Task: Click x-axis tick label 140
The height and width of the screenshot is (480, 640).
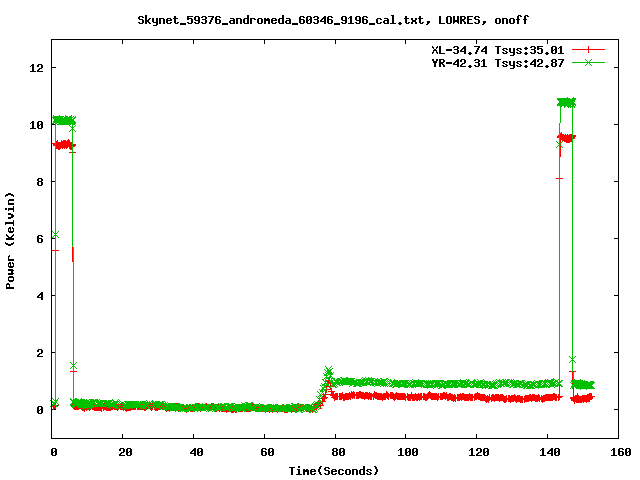Action: (x=549, y=452)
